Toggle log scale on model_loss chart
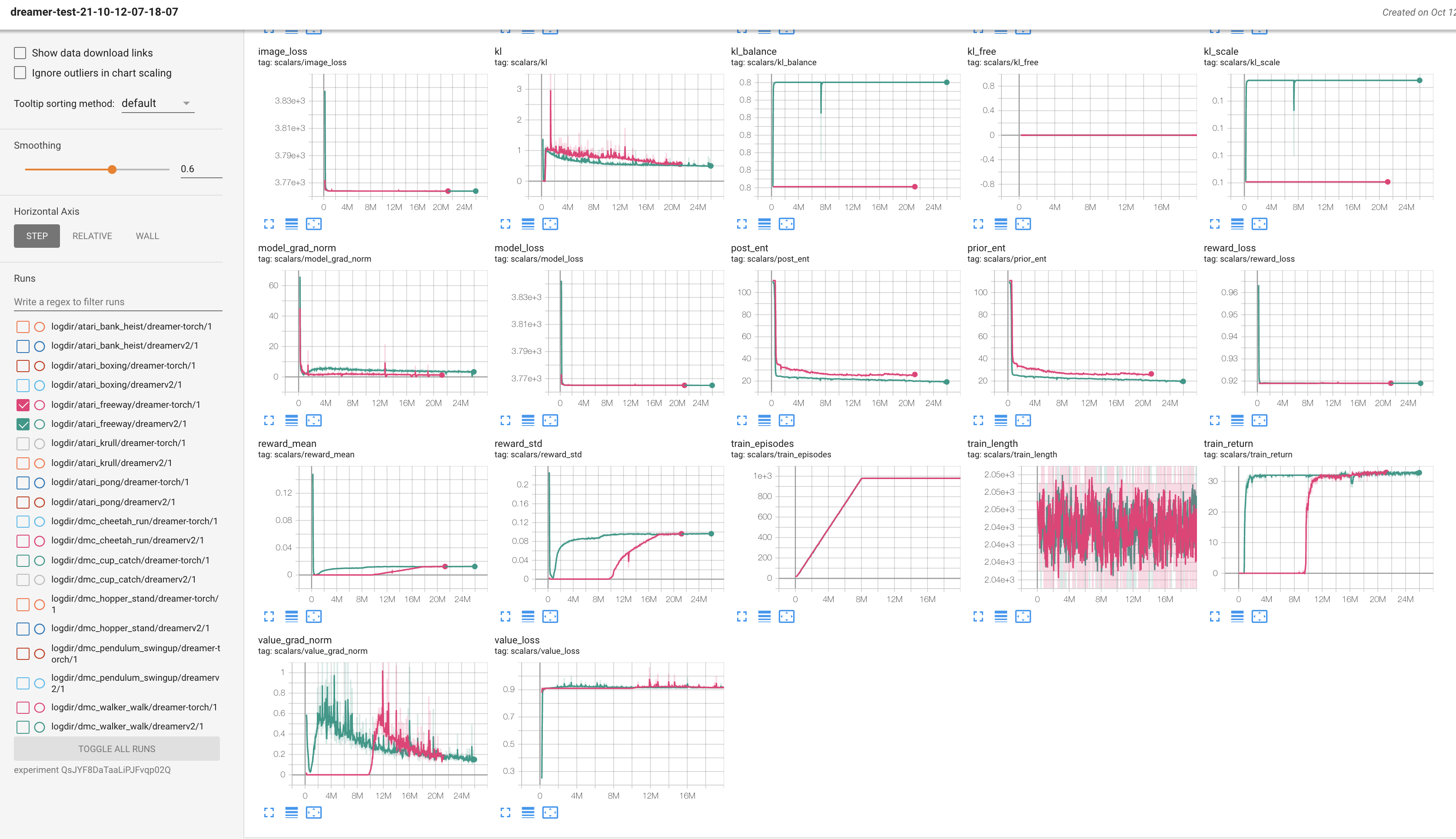 [x=528, y=420]
